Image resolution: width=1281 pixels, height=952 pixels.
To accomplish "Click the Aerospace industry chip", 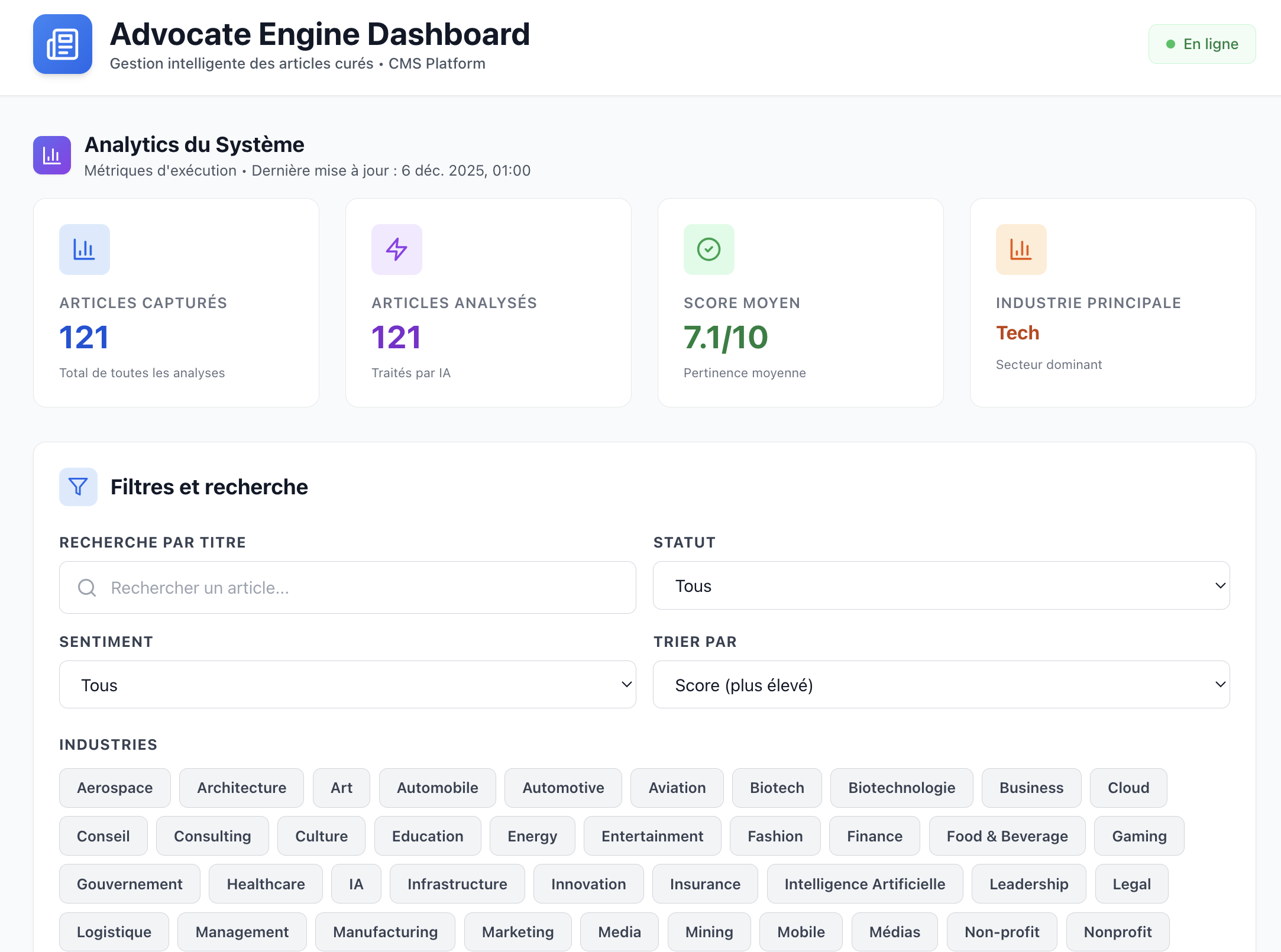I will [114, 788].
